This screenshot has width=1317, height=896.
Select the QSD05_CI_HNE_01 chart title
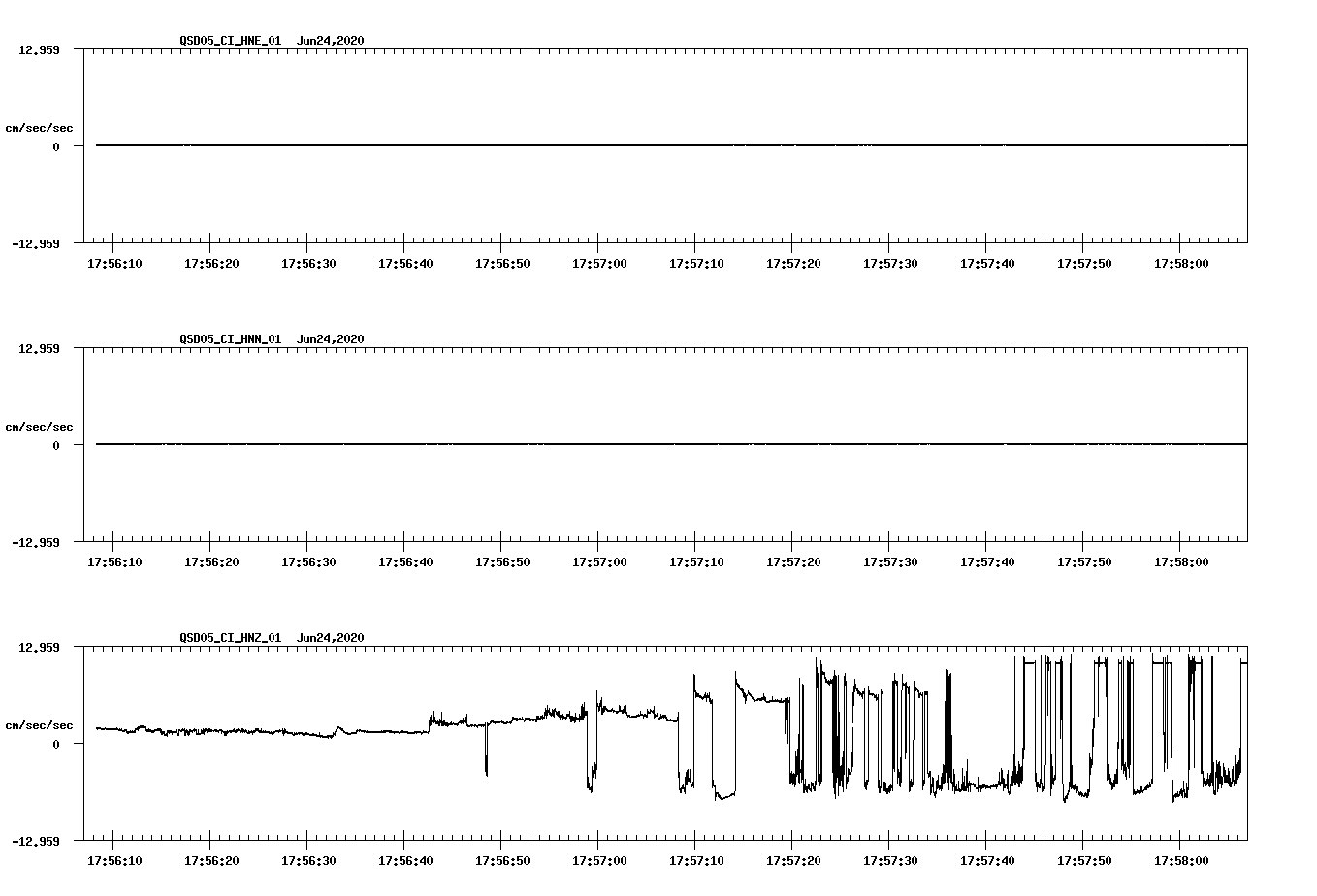pyautogui.click(x=231, y=41)
